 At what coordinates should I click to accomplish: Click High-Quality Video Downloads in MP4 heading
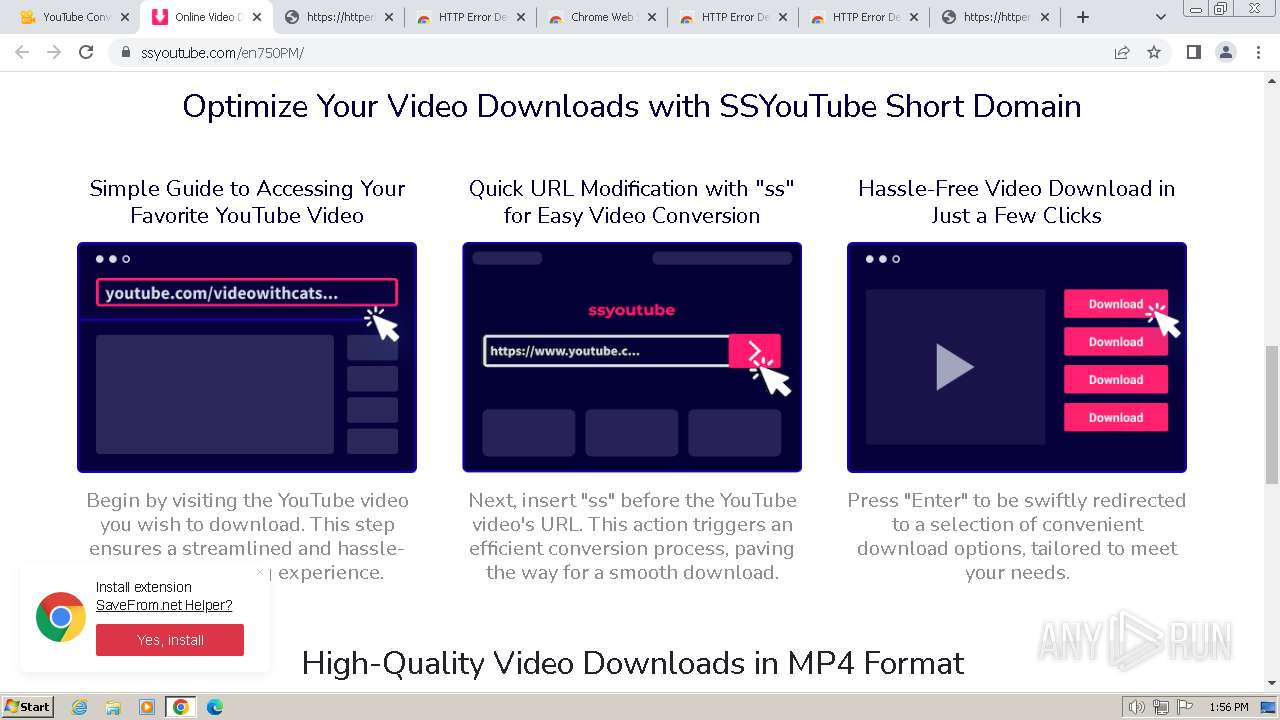coord(633,663)
